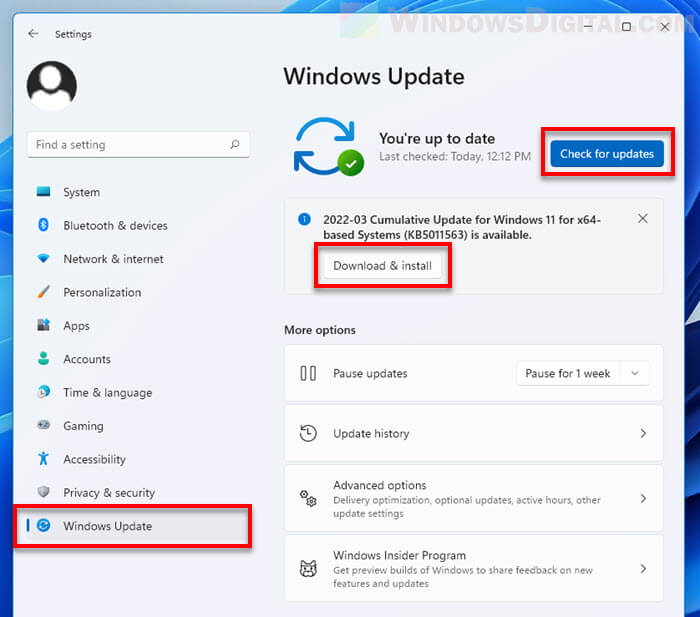Click the Settings title text

click(x=73, y=34)
